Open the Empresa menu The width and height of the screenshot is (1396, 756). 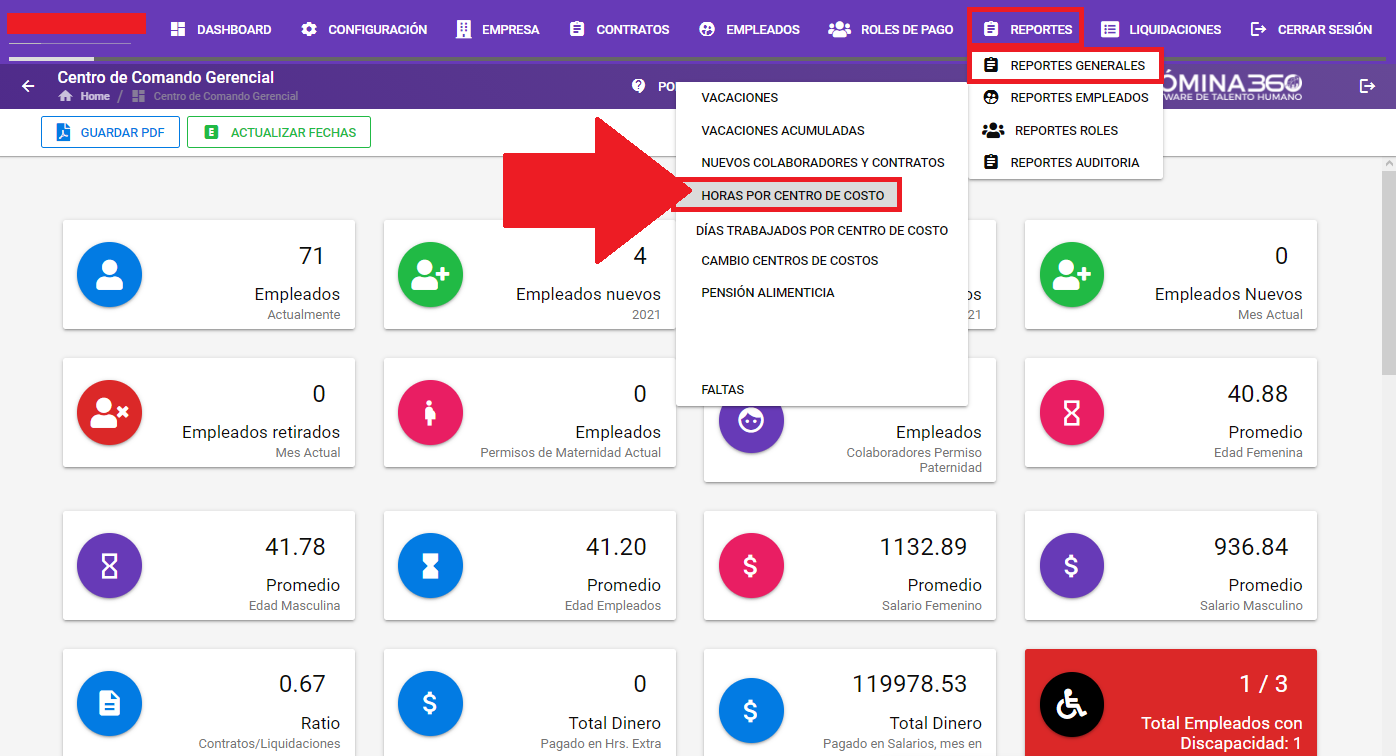pyautogui.click(x=497, y=29)
